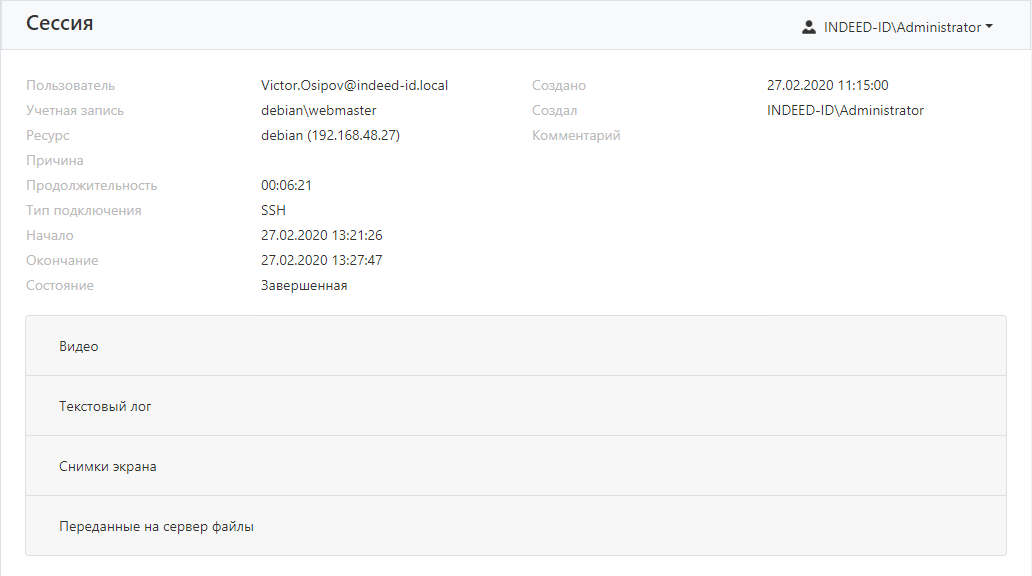Click the session duration 00:06:21
Image resolution: width=1032 pixels, height=576 pixels.
(286, 186)
